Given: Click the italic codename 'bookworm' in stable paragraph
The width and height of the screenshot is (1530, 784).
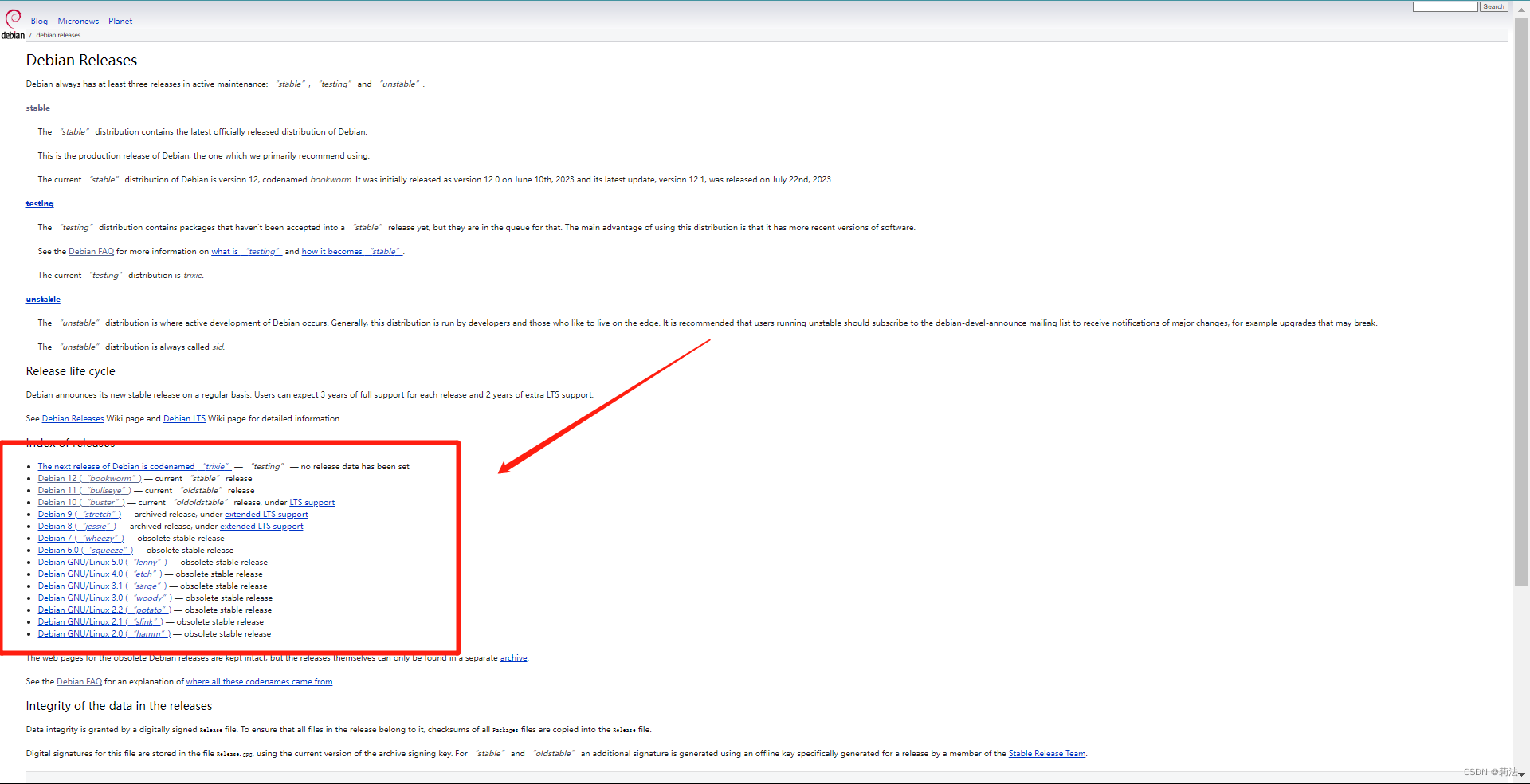Looking at the screenshot, I should coord(331,180).
